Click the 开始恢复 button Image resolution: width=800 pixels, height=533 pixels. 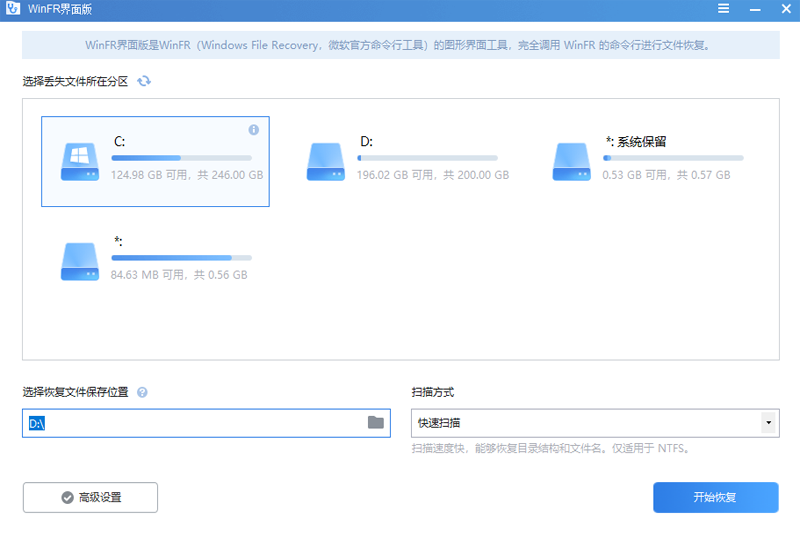pos(716,497)
